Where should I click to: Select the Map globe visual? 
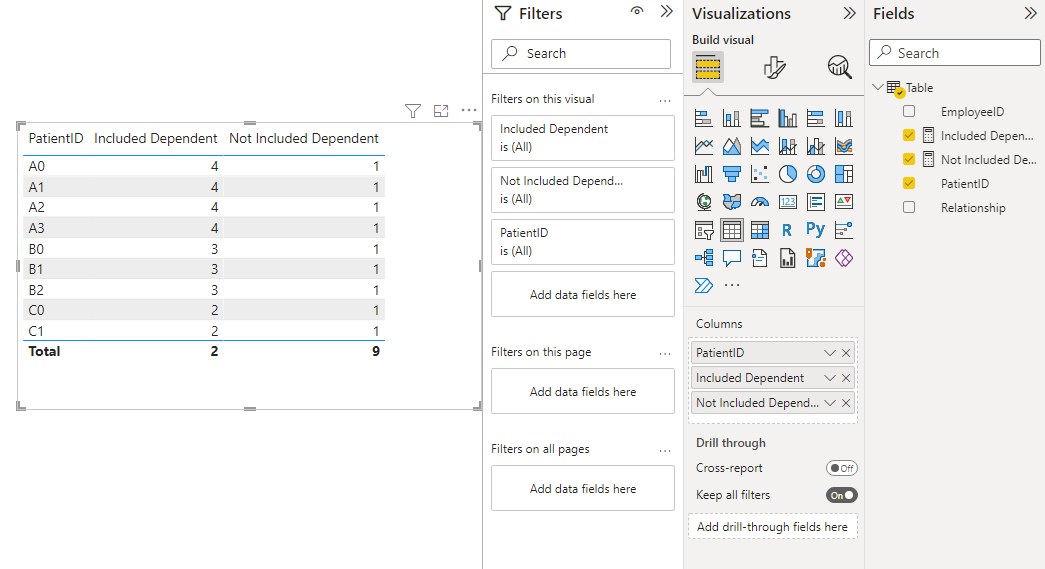point(704,202)
